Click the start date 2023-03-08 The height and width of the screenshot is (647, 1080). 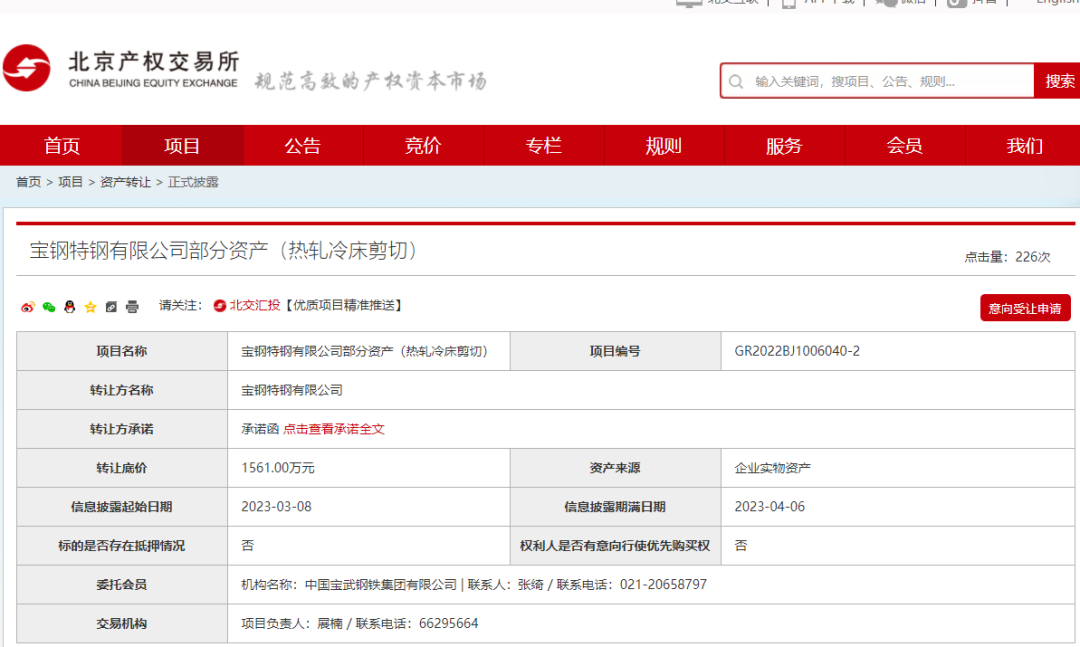276,506
